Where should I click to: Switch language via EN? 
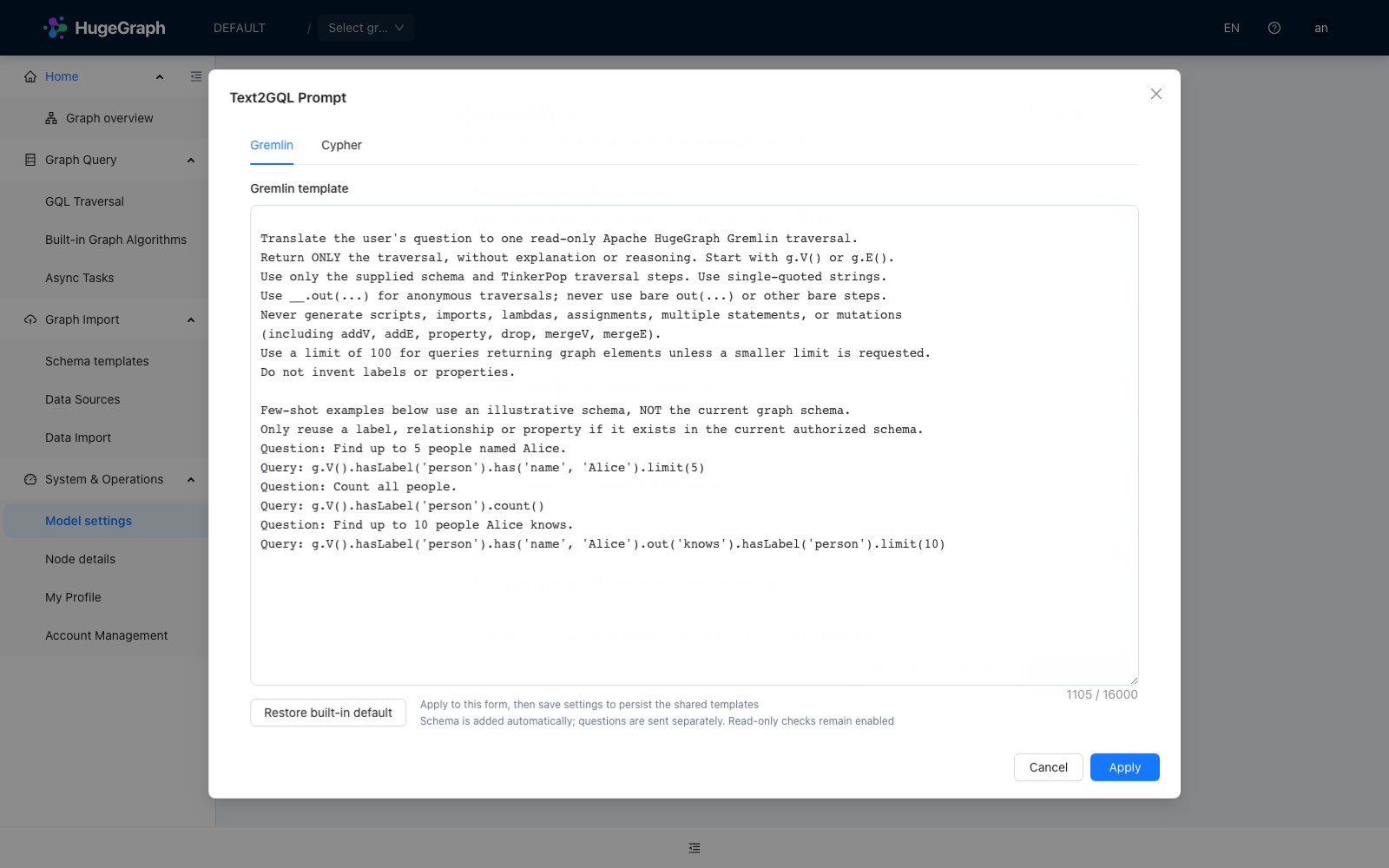[1231, 28]
